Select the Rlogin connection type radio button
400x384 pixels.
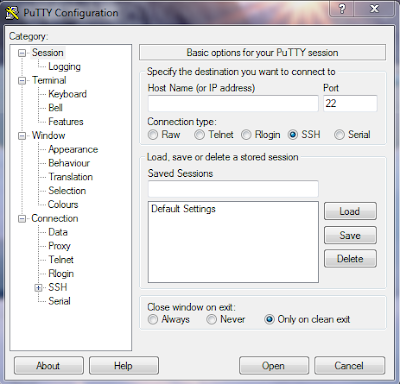click(246, 135)
